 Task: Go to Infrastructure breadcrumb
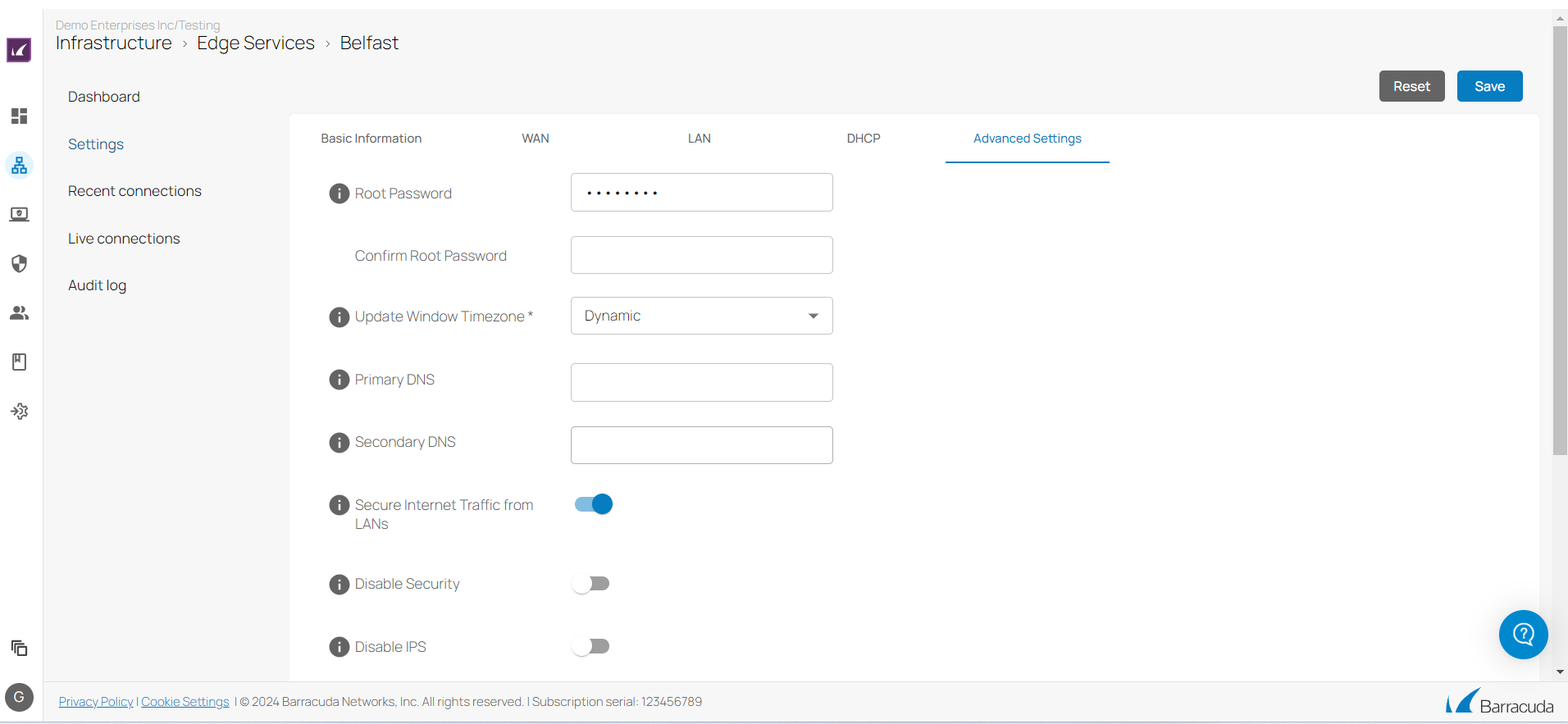[114, 43]
